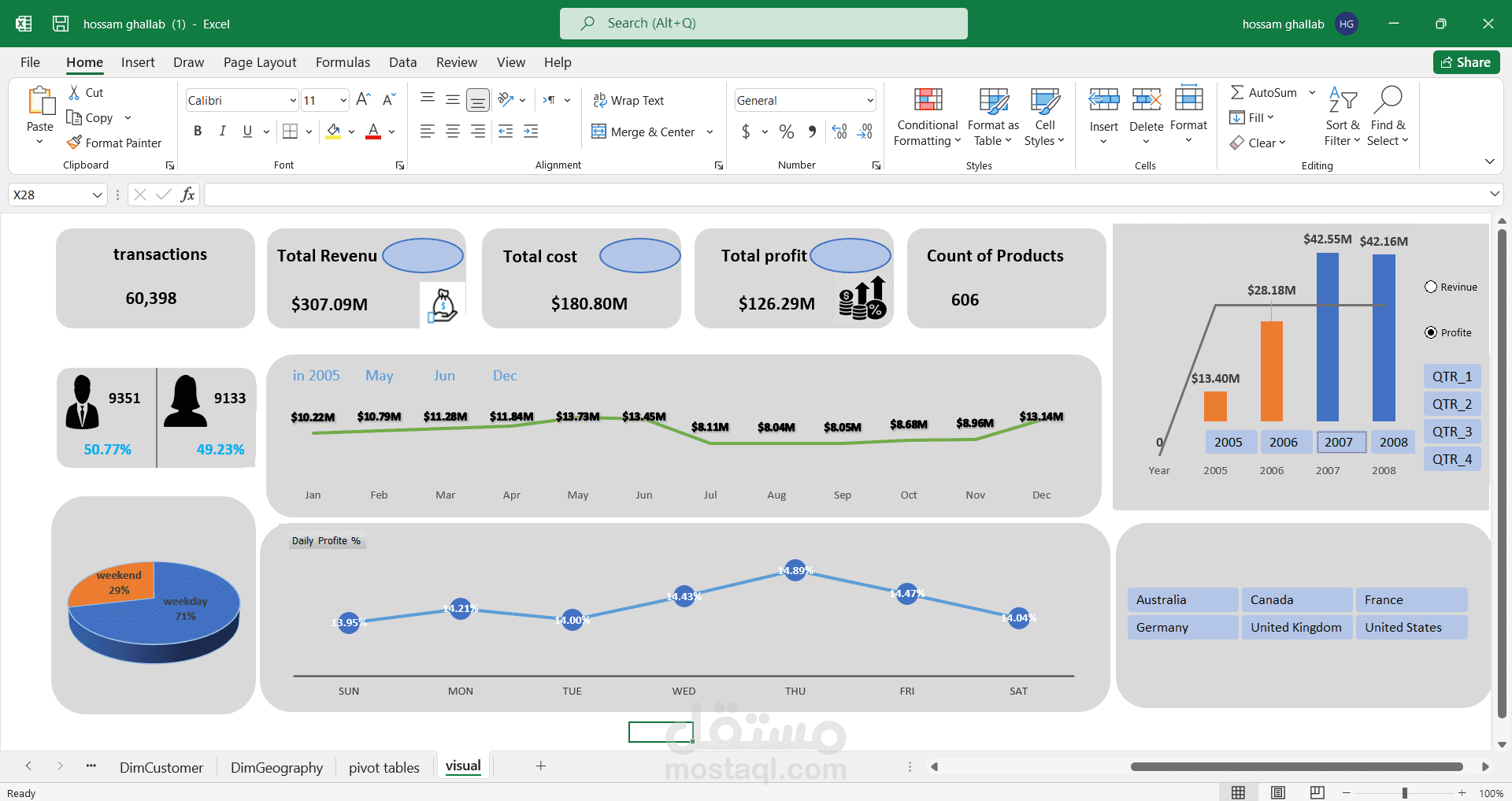The image size is (1512, 801).
Task: Expand the formula bar
Action: 1494,194
